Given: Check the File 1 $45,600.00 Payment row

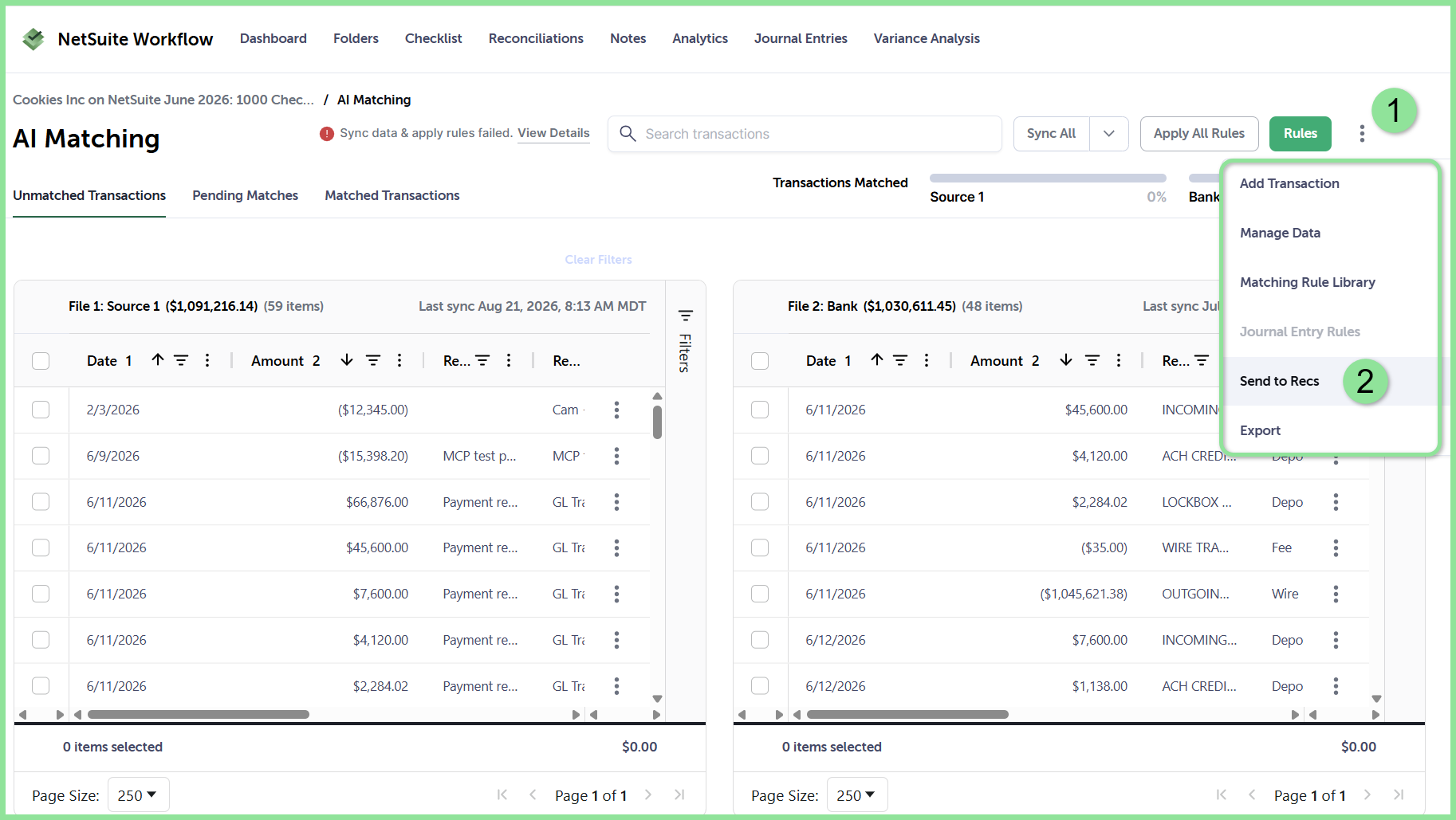Looking at the screenshot, I should coord(41,547).
